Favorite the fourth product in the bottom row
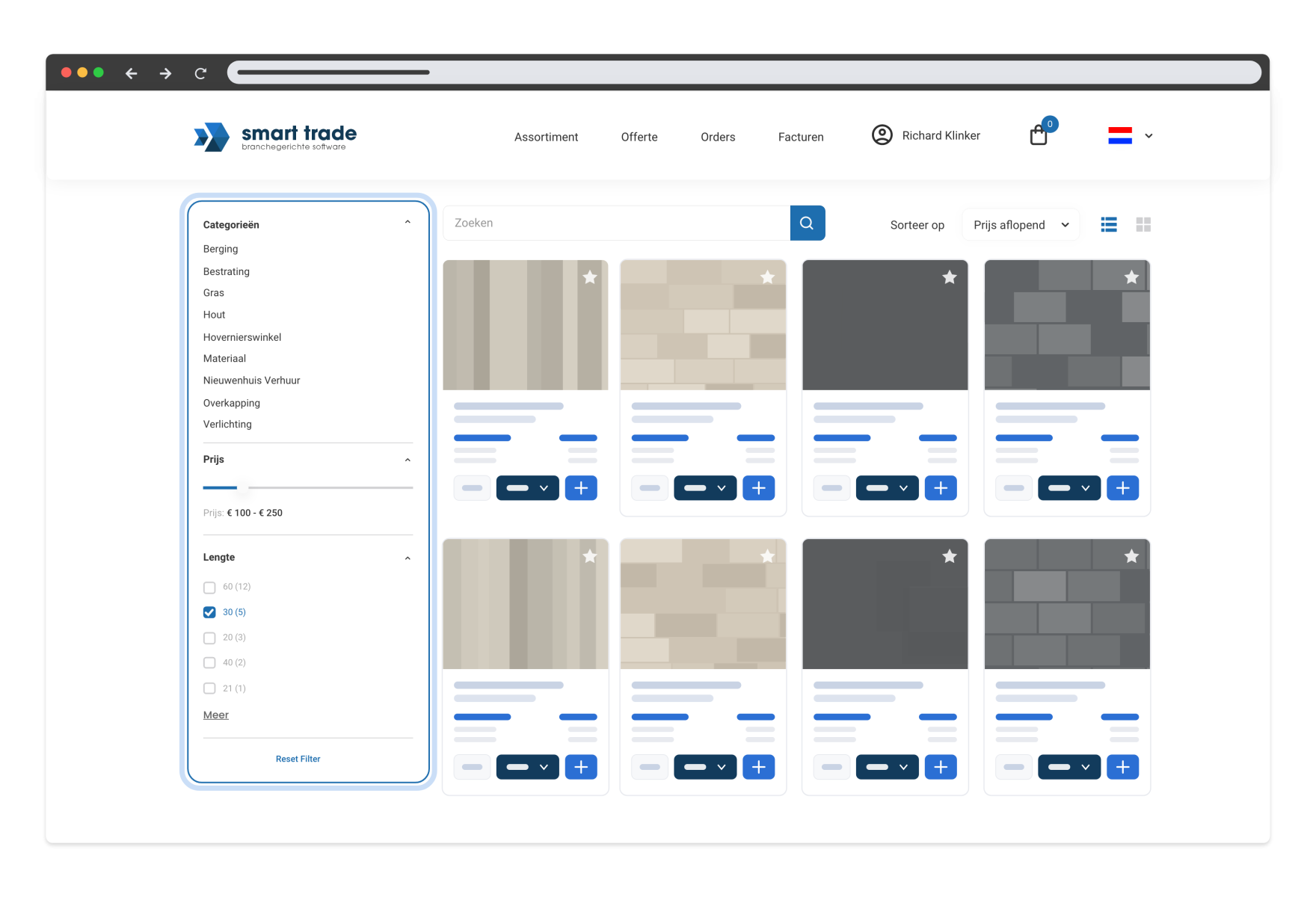The image size is (1316, 897). click(1131, 556)
